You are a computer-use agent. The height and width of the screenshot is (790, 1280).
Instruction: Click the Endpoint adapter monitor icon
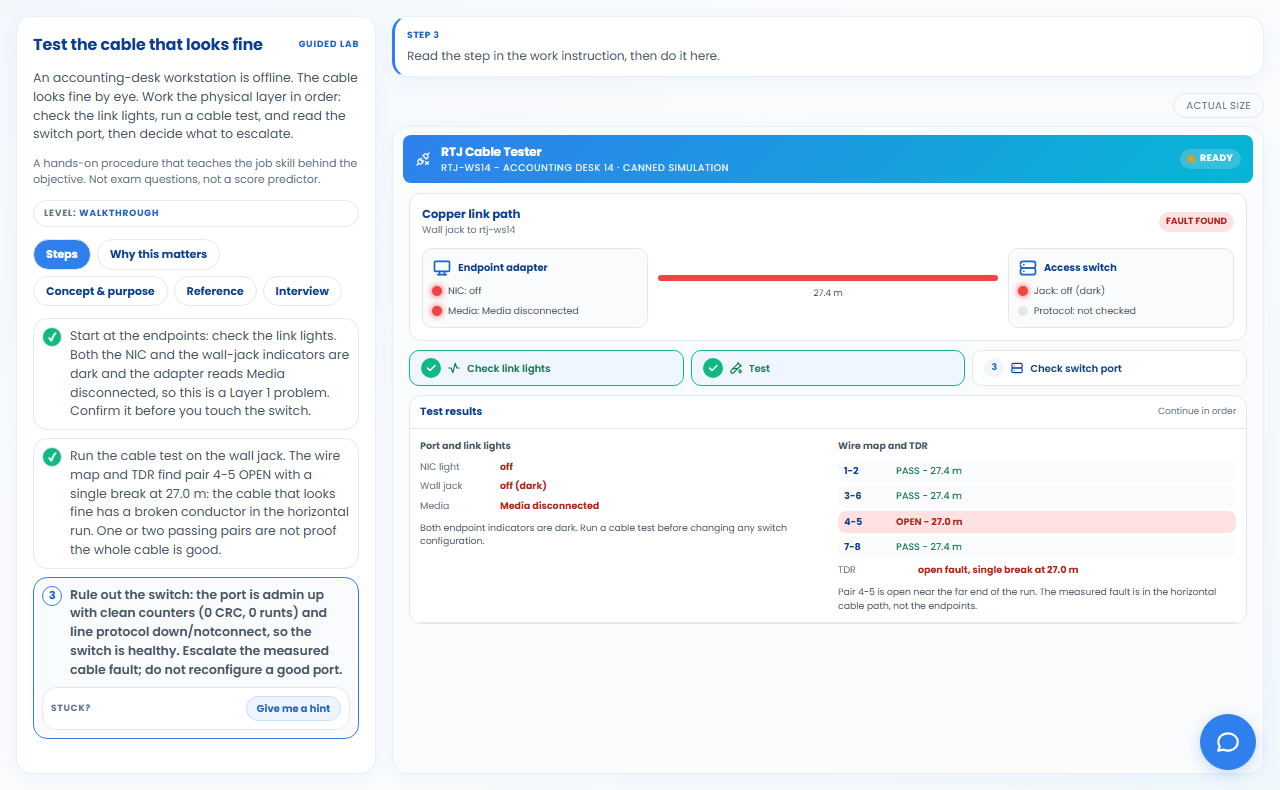(442, 268)
